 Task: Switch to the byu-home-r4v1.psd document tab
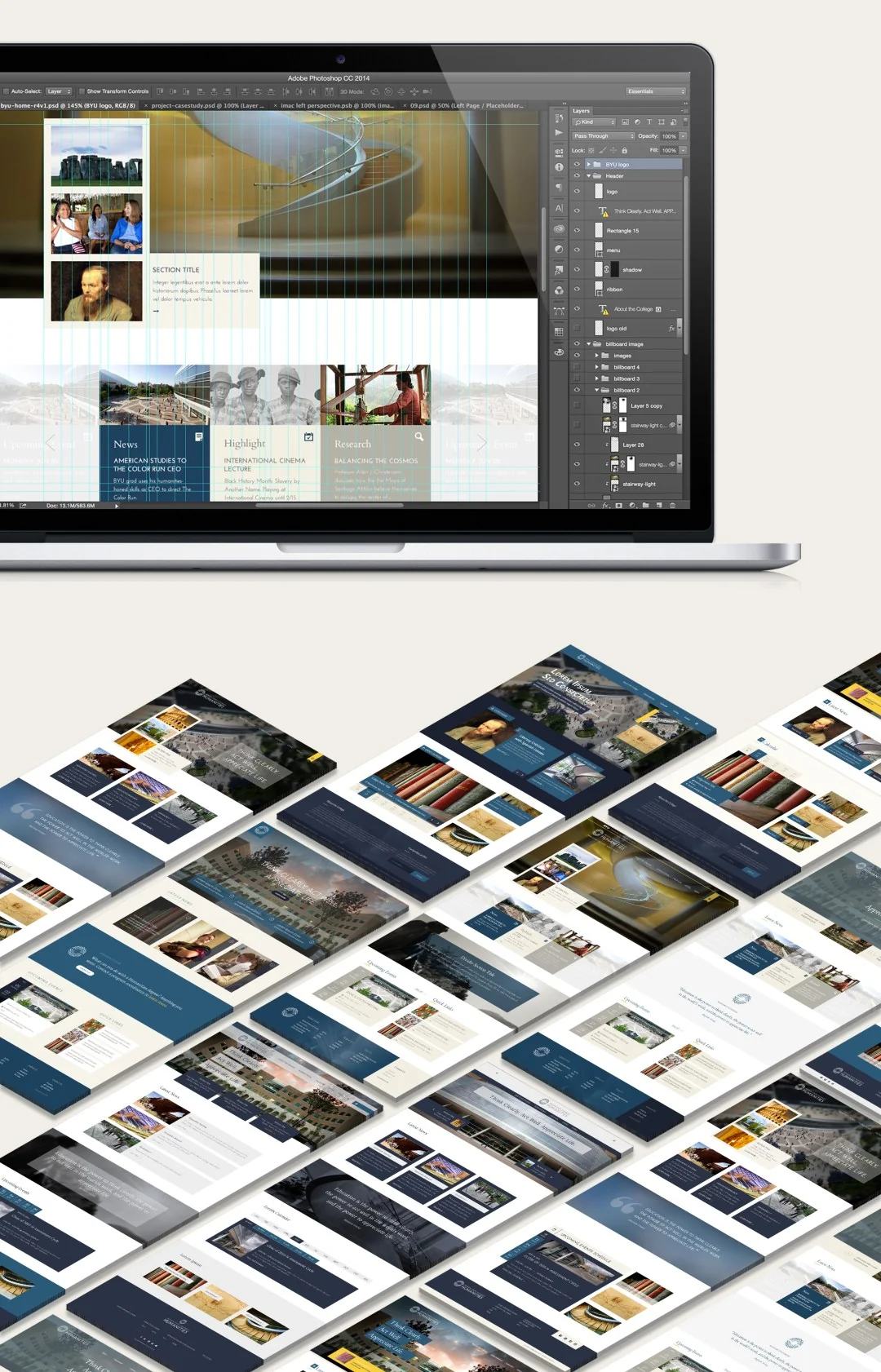68,105
